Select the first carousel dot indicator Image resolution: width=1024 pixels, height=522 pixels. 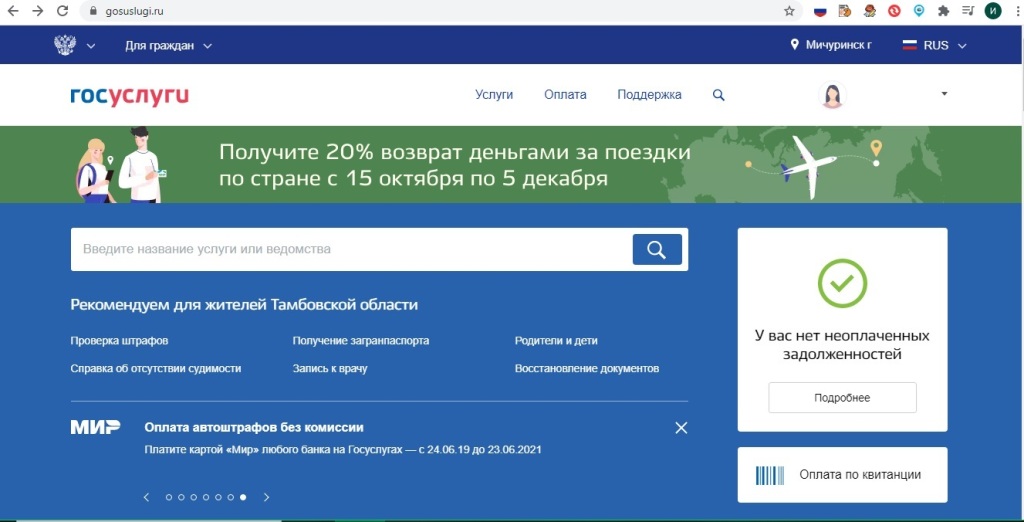click(168, 497)
